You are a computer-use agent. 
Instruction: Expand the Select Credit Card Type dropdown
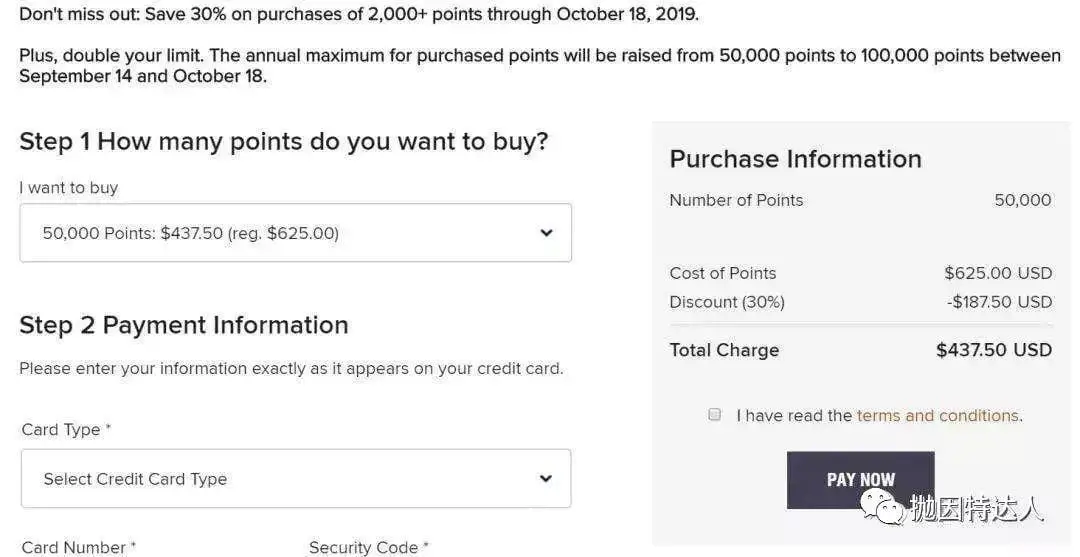(295, 479)
